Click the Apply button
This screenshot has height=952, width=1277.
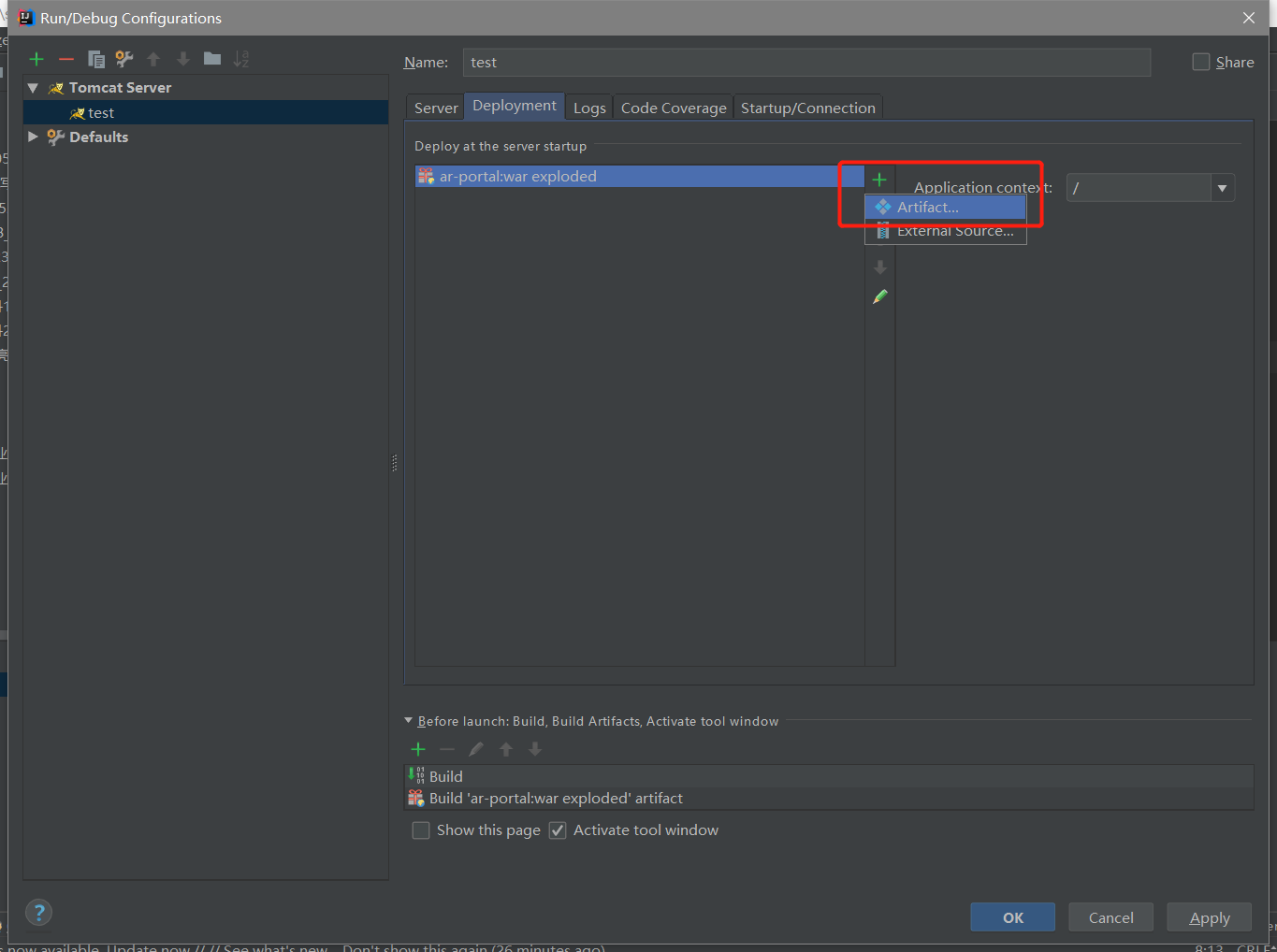pyautogui.click(x=1210, y=917)
